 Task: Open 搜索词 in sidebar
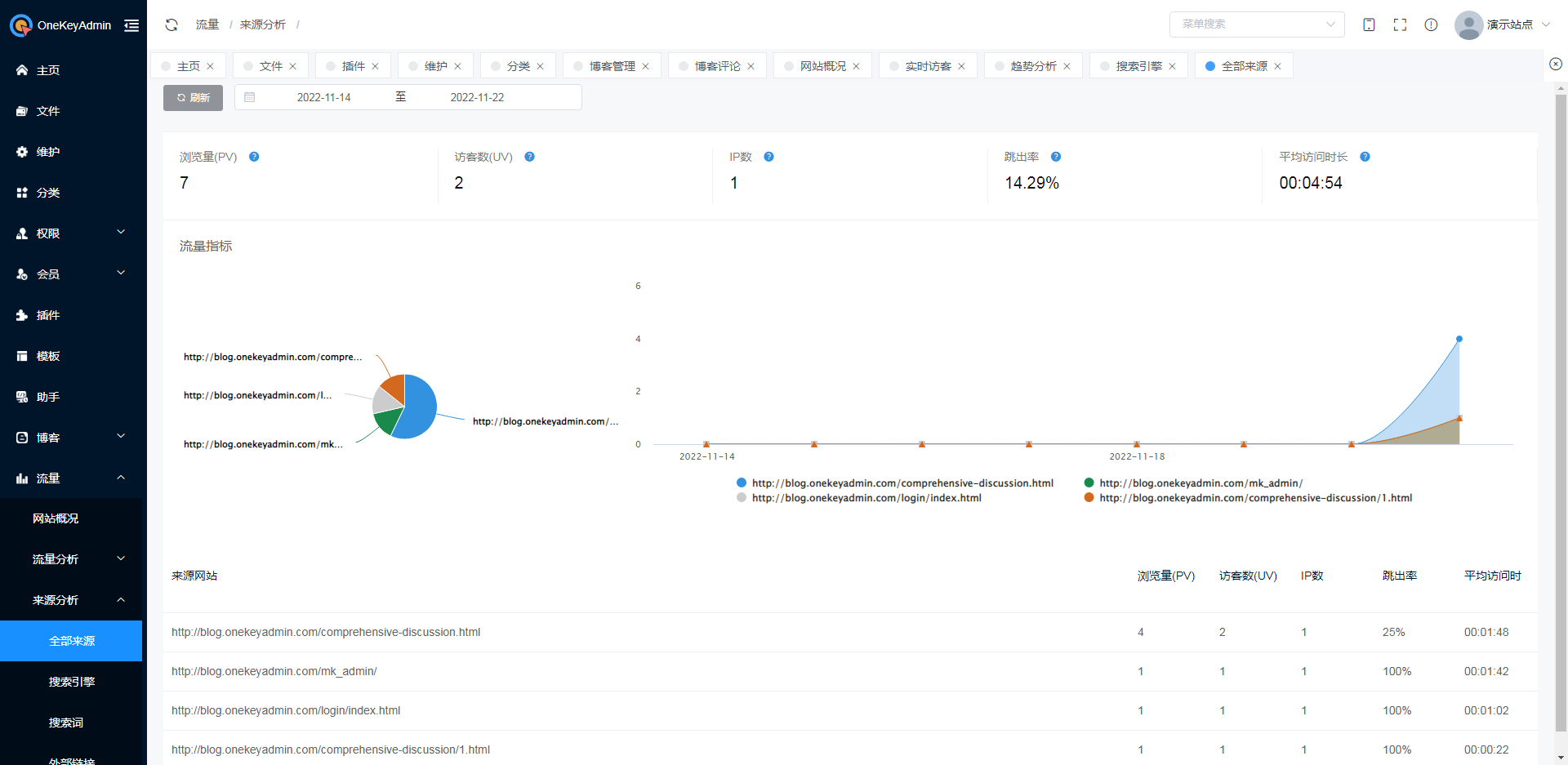pyautogui.click(x=71, y=723)
